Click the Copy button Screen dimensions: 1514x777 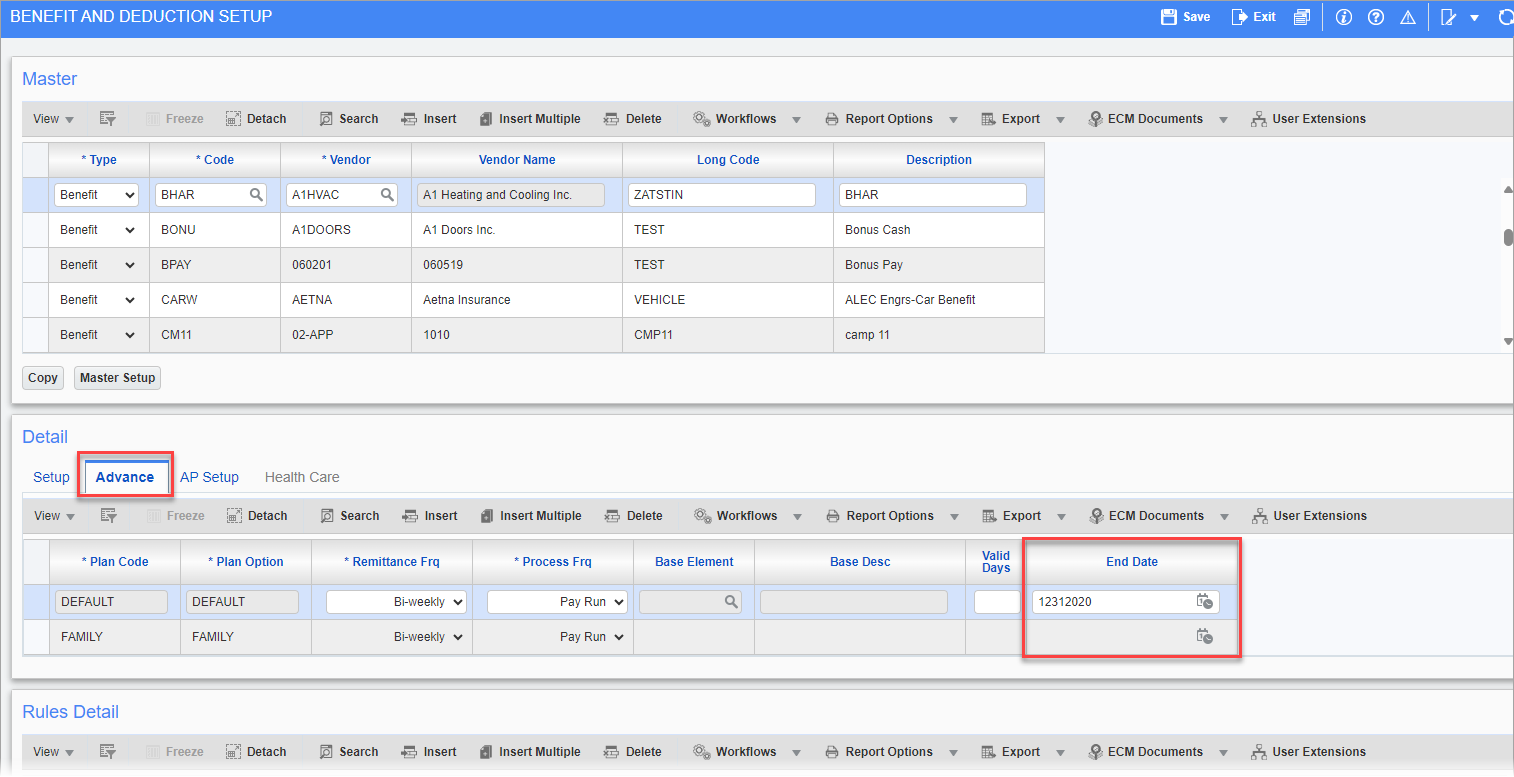coord(43,378)
